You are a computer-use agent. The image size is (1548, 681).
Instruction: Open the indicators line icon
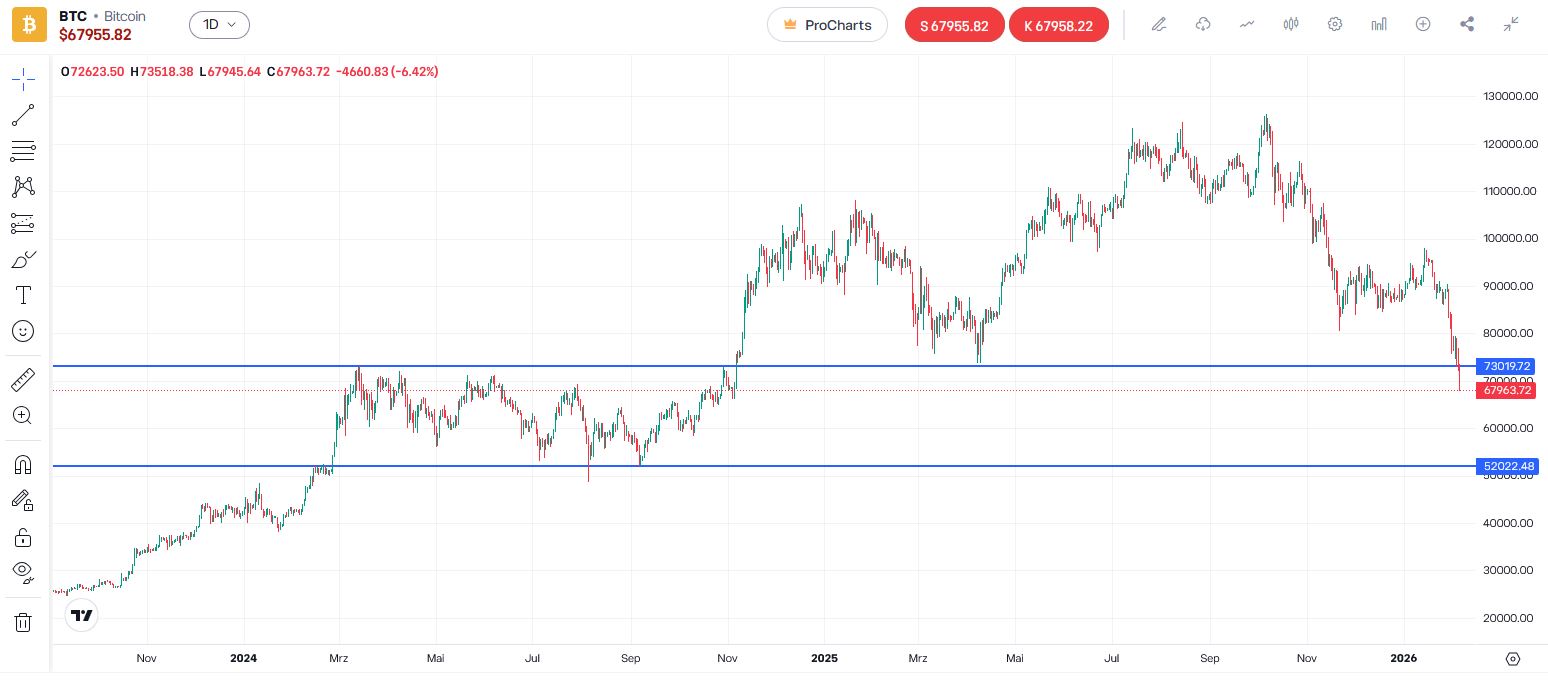[x=1247, y=24]
